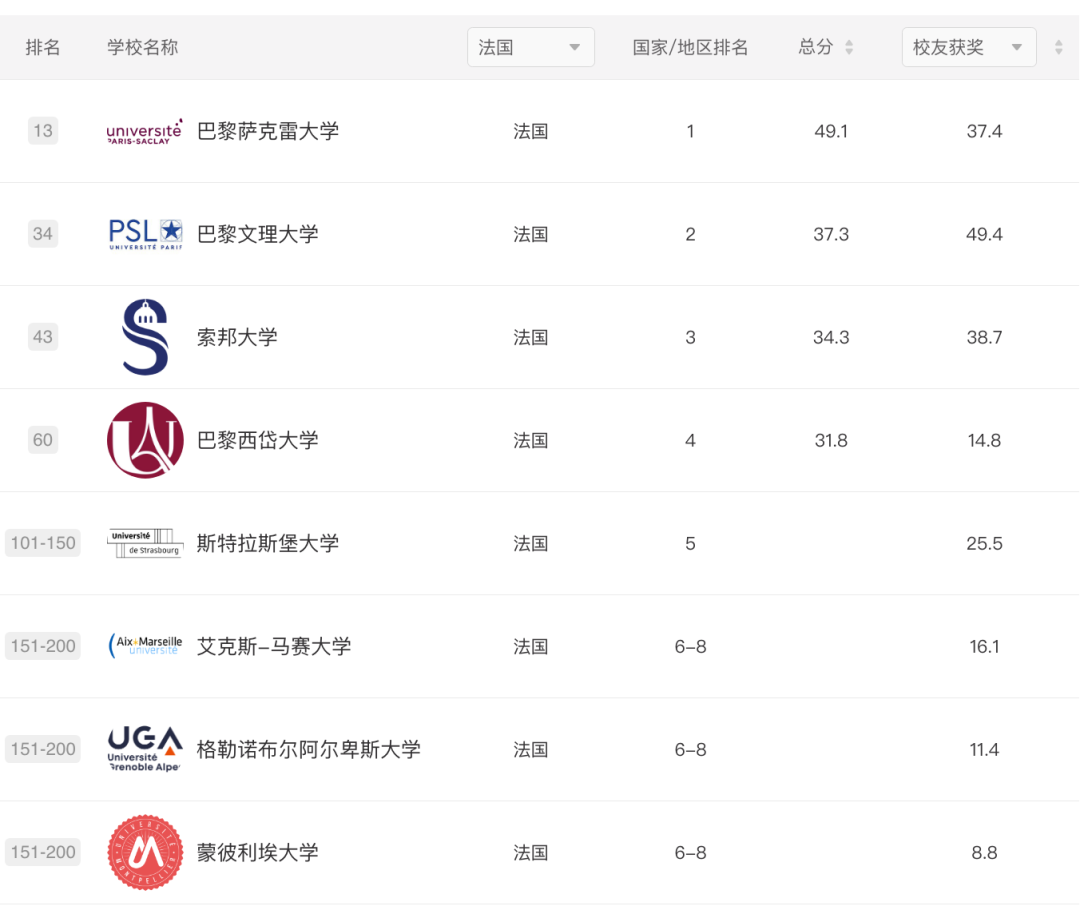Click the 排名 column header

click(43, 47)
